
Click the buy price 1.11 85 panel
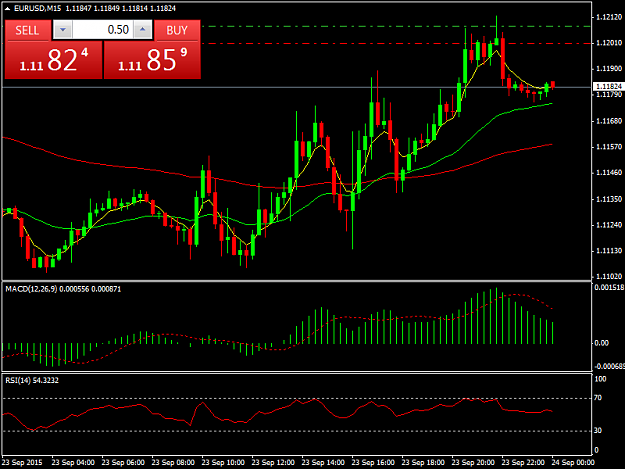(x=152, y=60)
